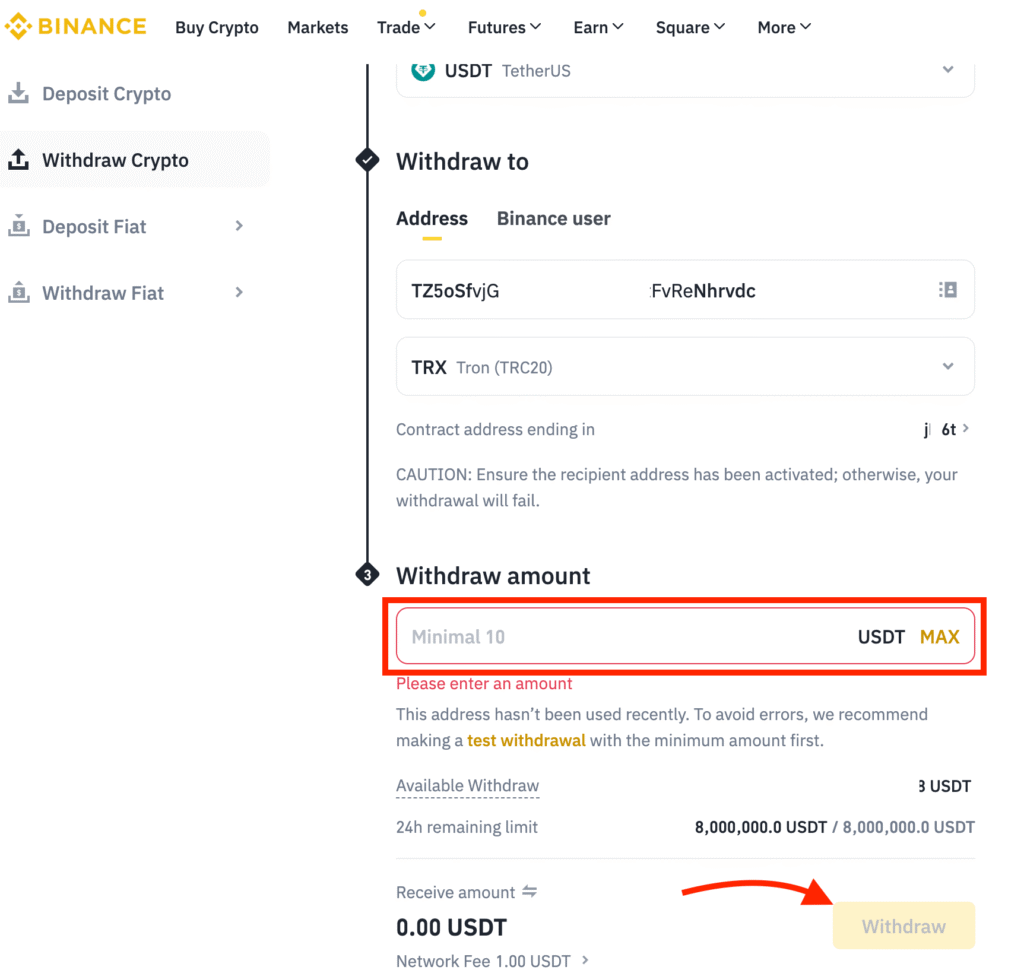The width and height of the screenshot is (1024, 970).
Task: Open the Trade menu
Action: [x=406, y=28]
